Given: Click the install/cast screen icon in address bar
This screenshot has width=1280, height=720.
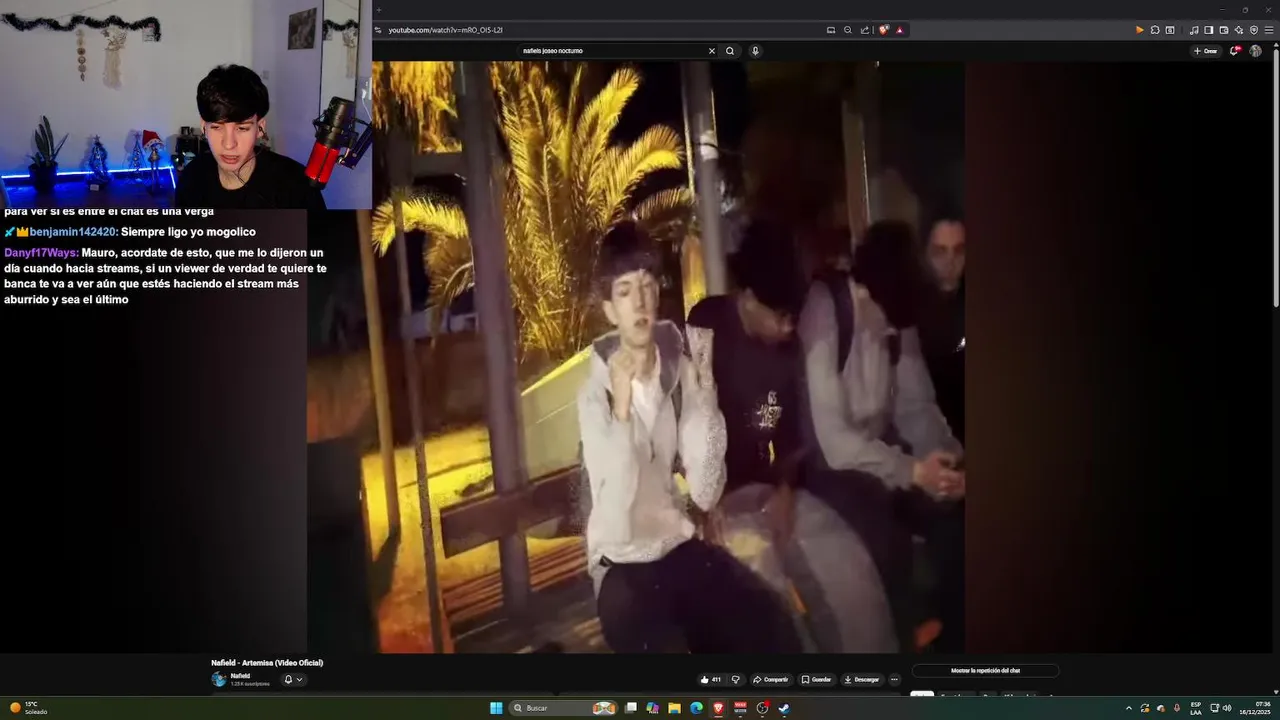Looking at the screenshot, I should tap(830, 30).
